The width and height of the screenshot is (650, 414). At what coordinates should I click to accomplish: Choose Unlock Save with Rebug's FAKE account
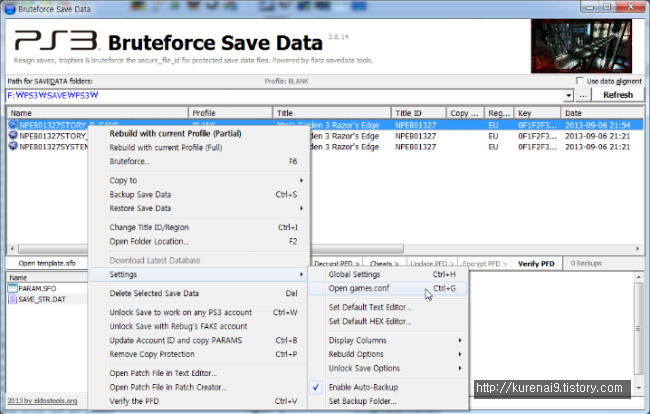click(178, 326)
